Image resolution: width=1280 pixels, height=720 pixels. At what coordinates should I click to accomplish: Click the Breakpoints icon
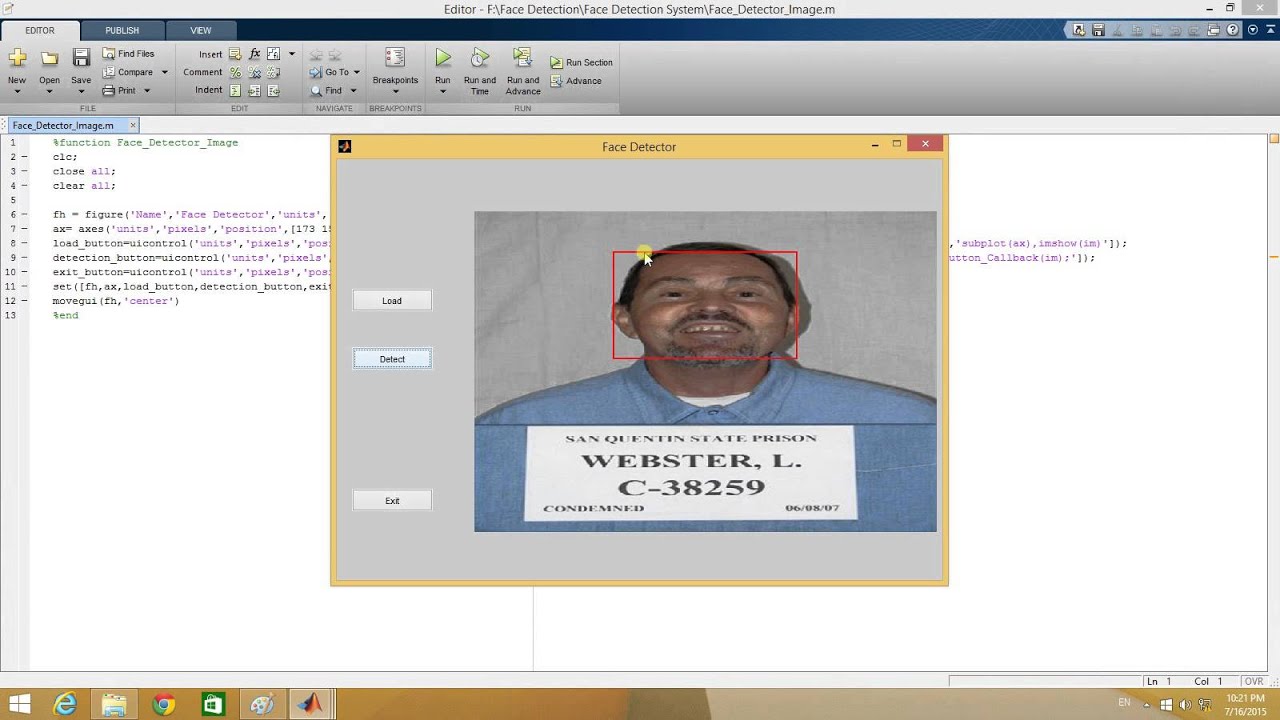[395, 58]
